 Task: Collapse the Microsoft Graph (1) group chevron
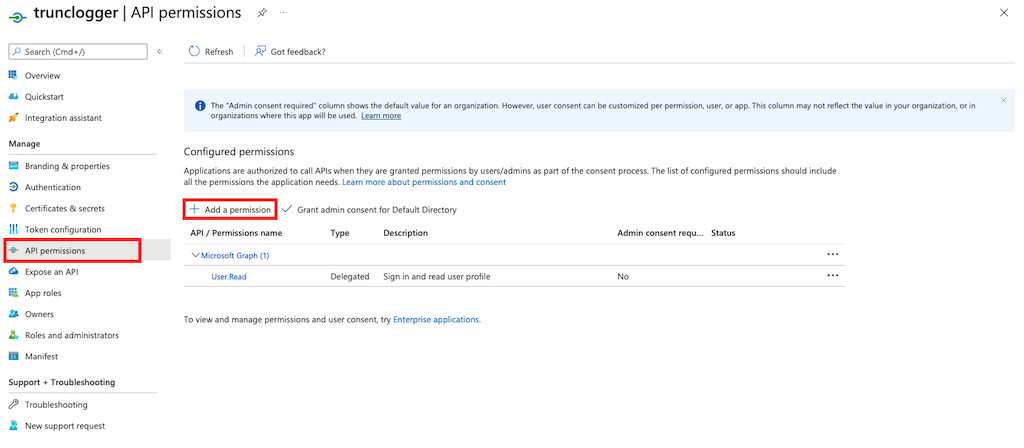pos(195,255)
